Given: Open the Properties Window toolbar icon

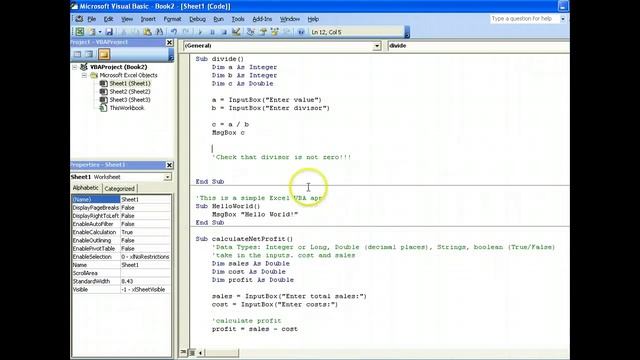Looking at the screenshot, I should pos(263,32).
